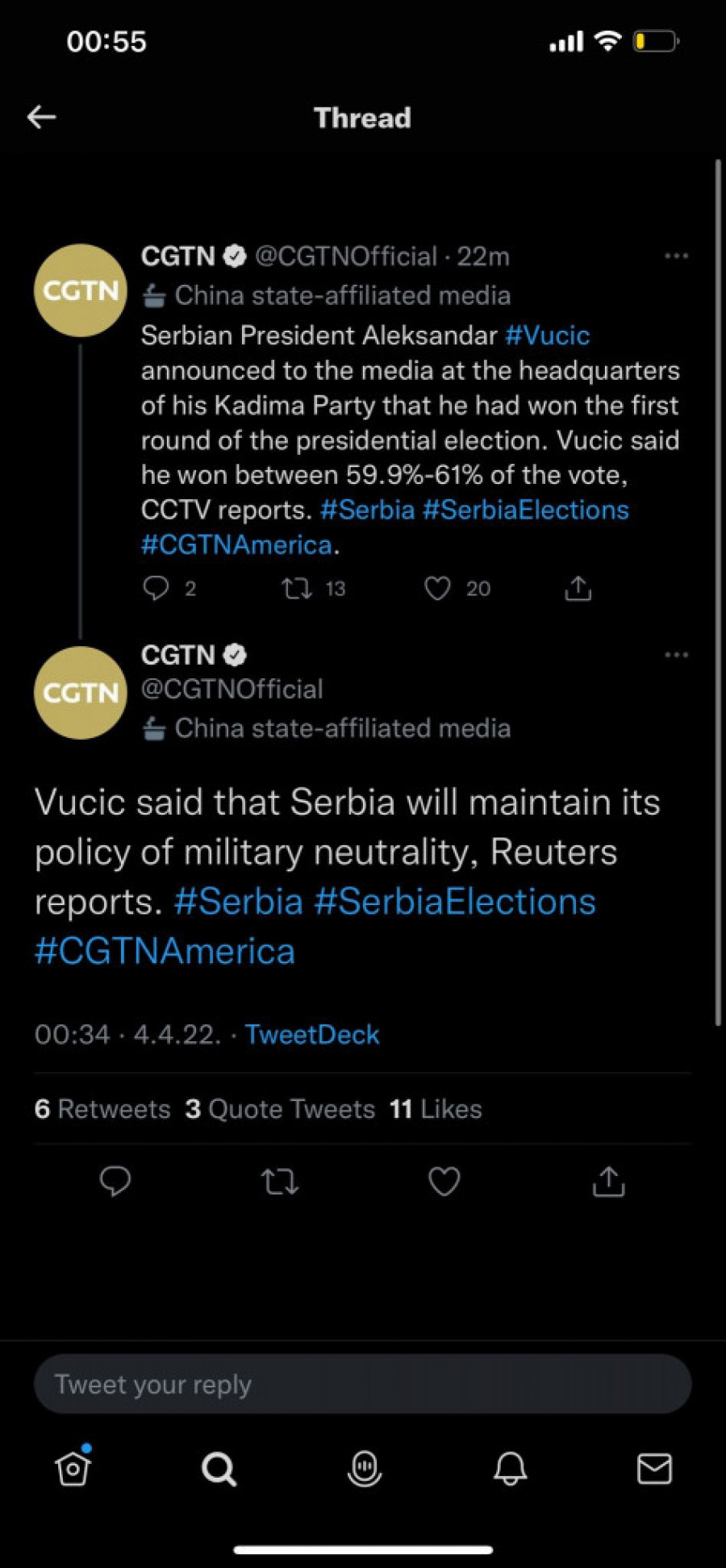
Task: Reply to the main tweet
Action: pos(115,1182)
